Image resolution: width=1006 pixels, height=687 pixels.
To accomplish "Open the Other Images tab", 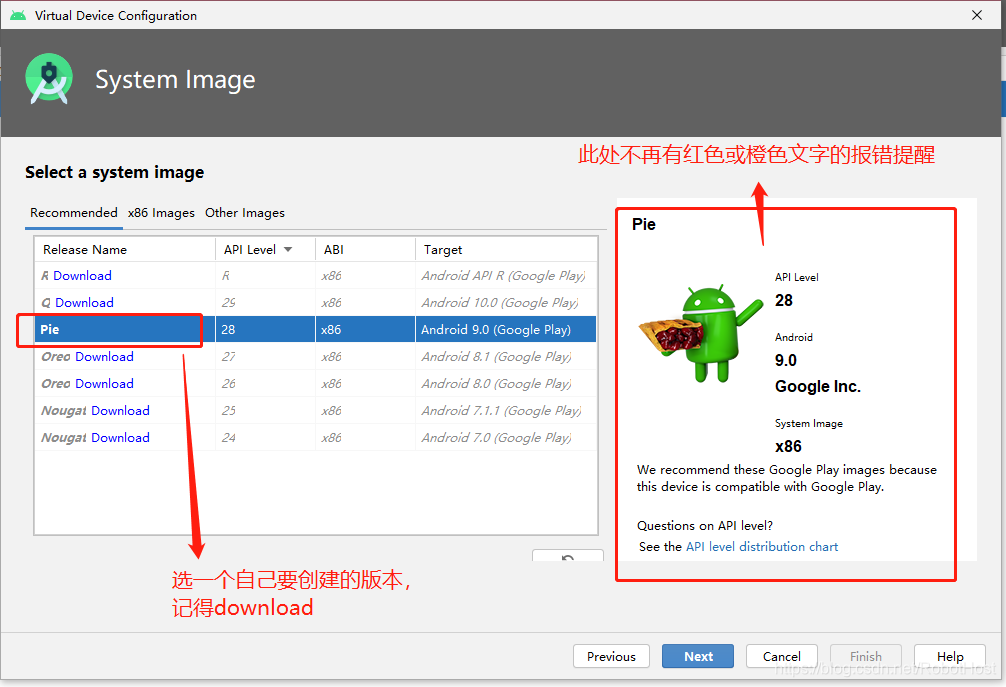I will (244, 213).
